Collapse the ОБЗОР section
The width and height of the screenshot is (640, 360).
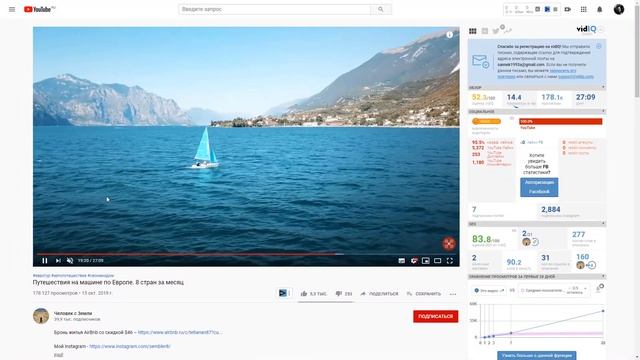603,87
